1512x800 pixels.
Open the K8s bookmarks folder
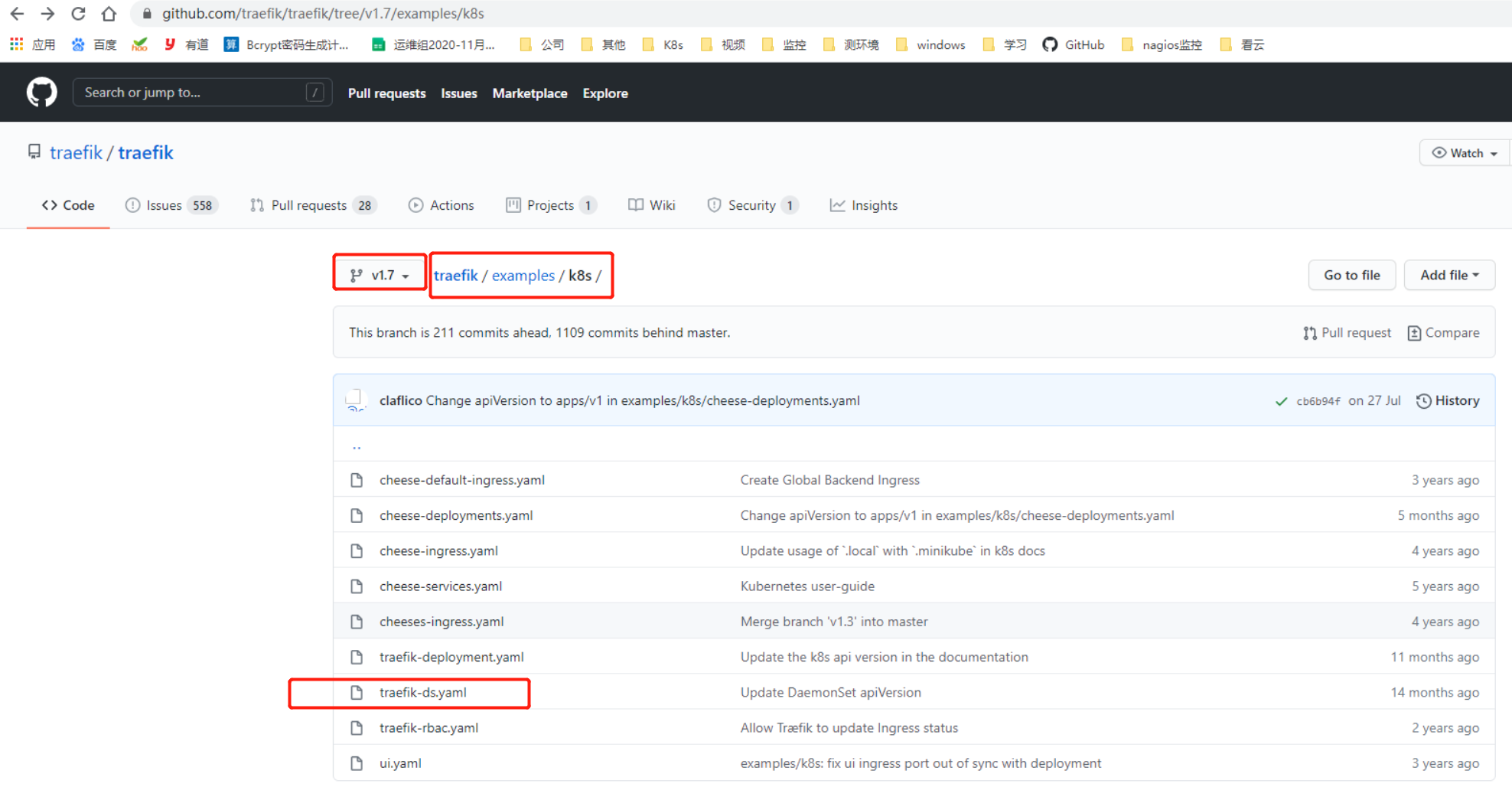(x=663, y=44)
